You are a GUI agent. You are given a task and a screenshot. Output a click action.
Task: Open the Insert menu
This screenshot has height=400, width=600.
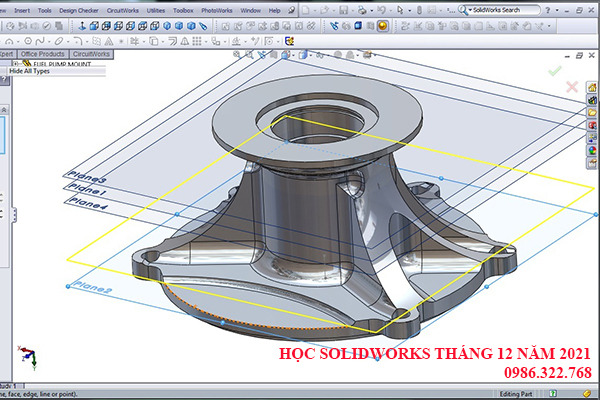pyautogui.click(x=22, y=11)
